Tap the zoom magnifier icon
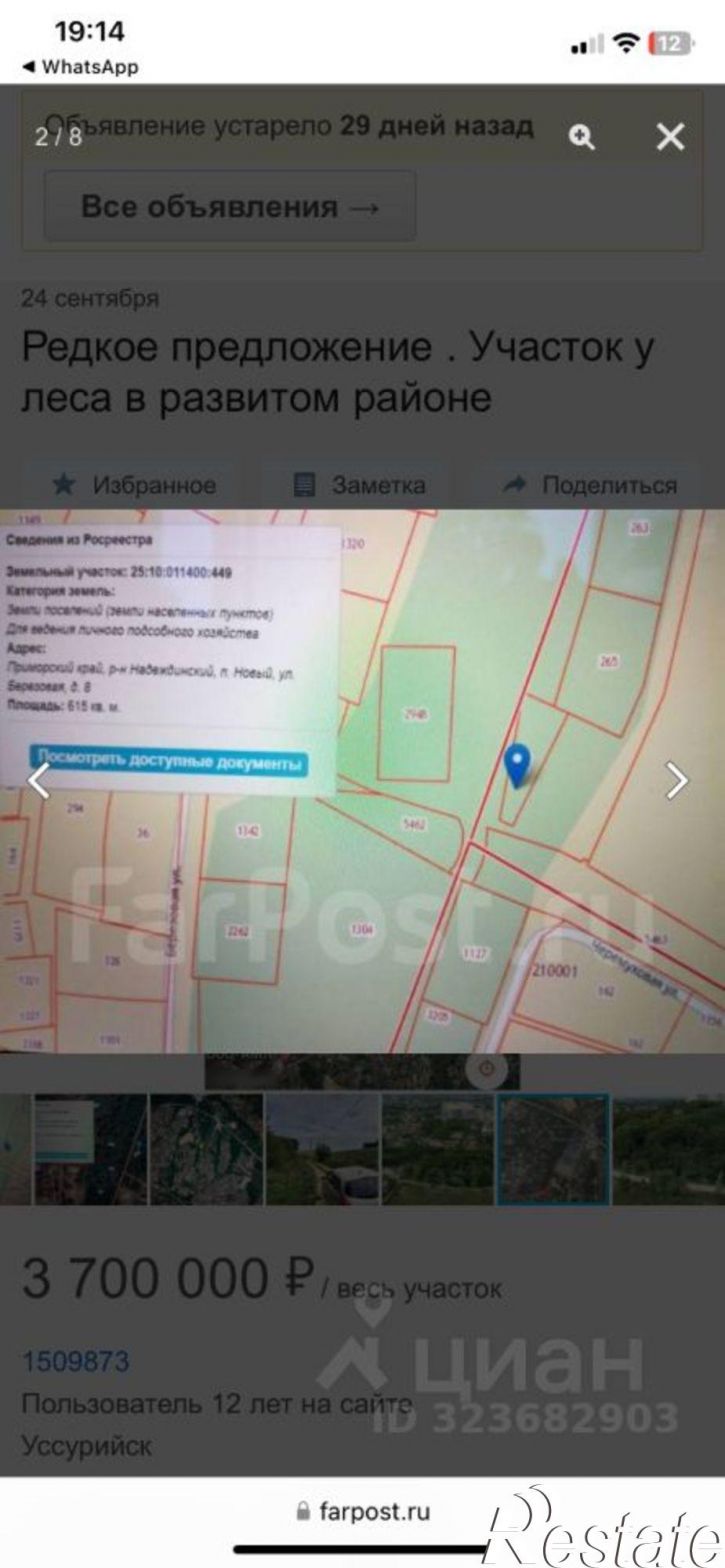The image size is (725, 1568). 582,137
